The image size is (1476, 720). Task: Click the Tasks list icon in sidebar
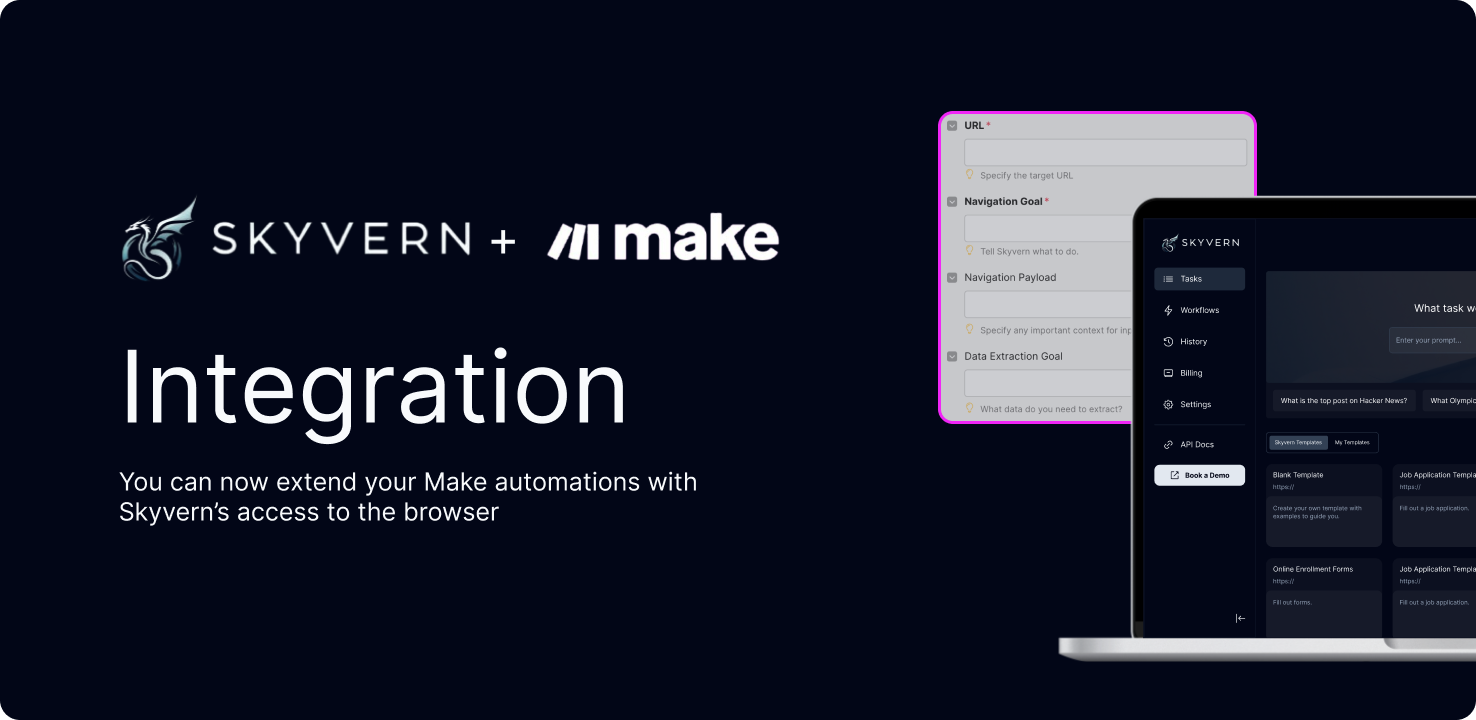click(x=1168, y=279)
